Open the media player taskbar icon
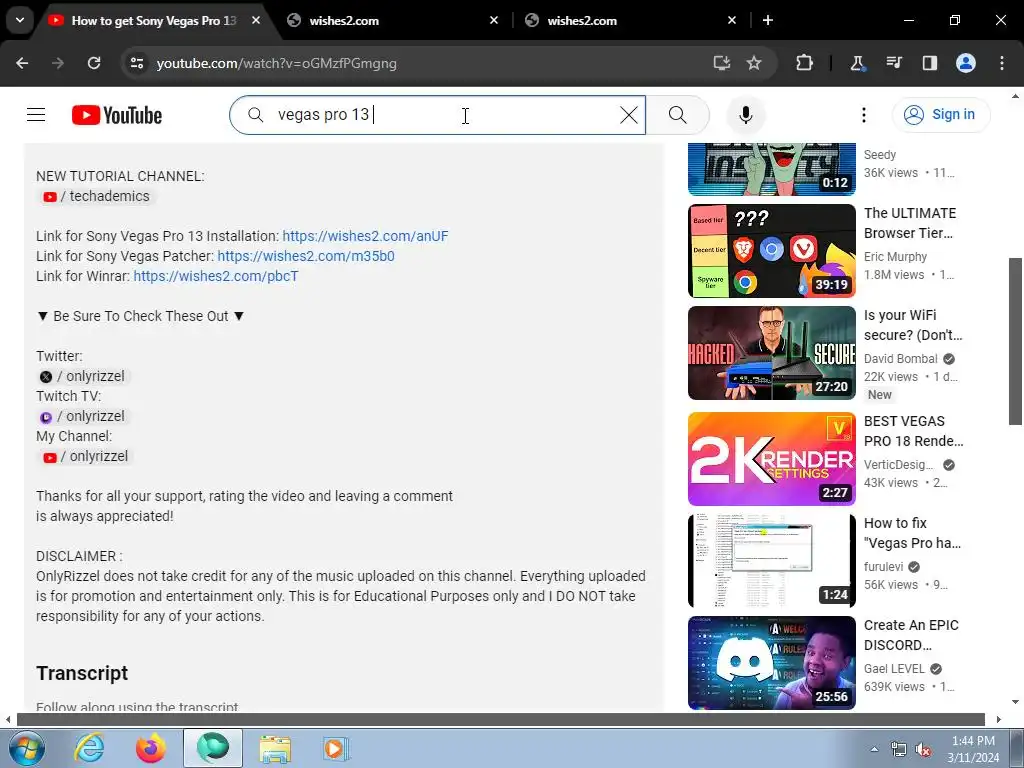 (x=335, y=748)
